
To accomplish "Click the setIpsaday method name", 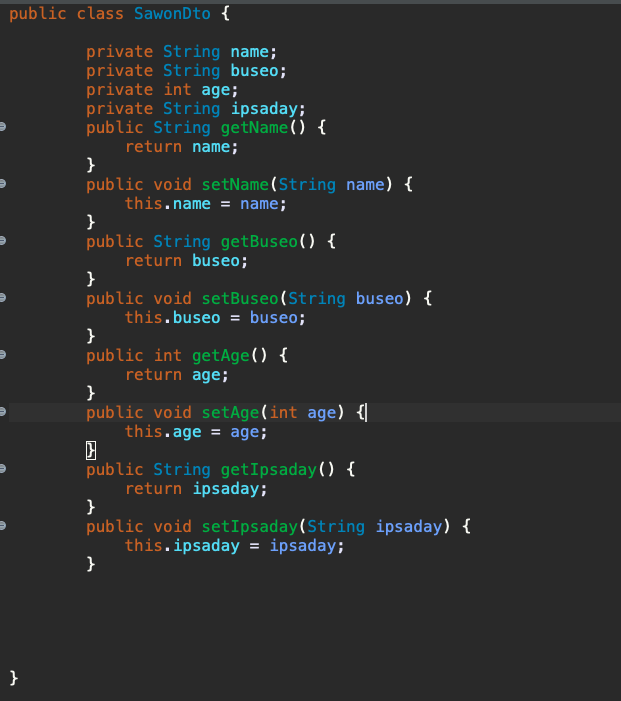I will 249,527.
